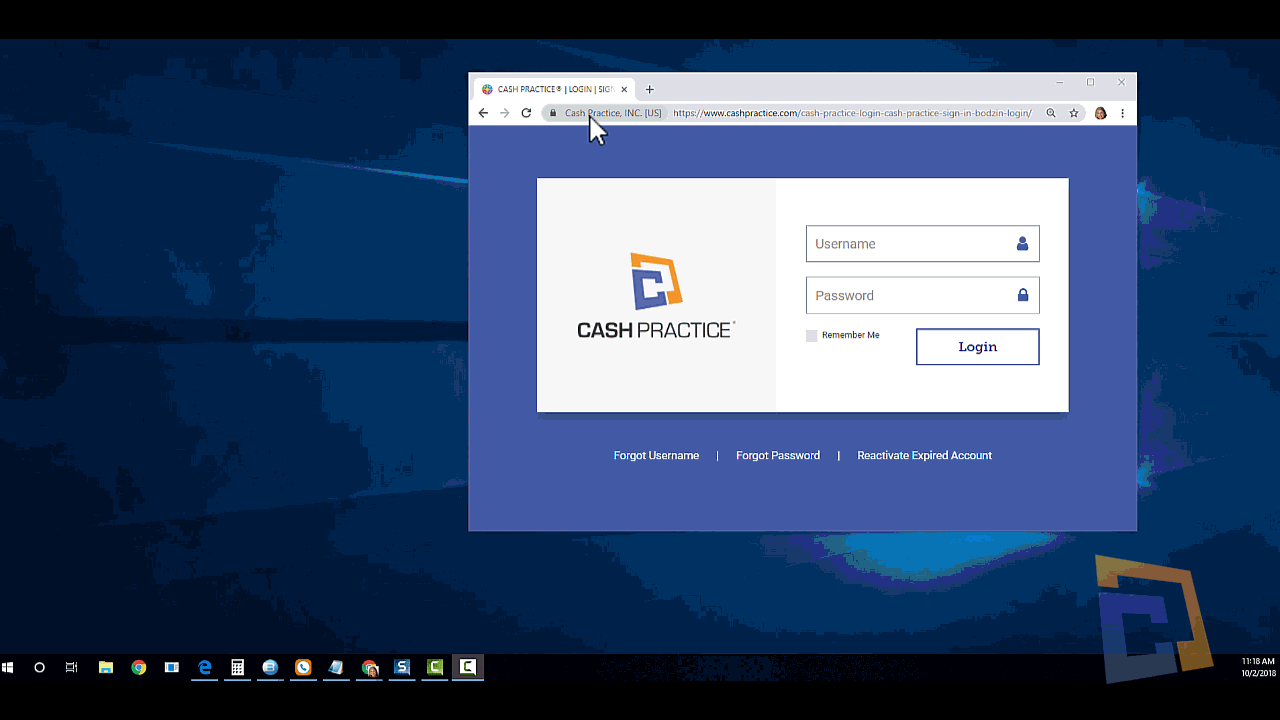Screen dimensions: 1280x720
Task: Open Cortana search circle on taskbar
Action: [x=40, y=667]
